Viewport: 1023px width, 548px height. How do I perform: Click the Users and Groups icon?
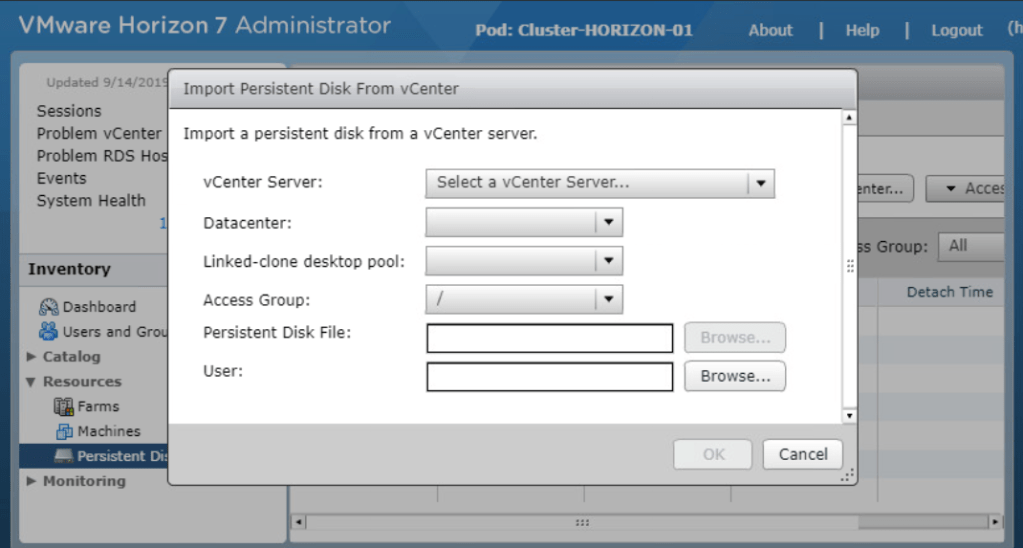coord(49,332)
